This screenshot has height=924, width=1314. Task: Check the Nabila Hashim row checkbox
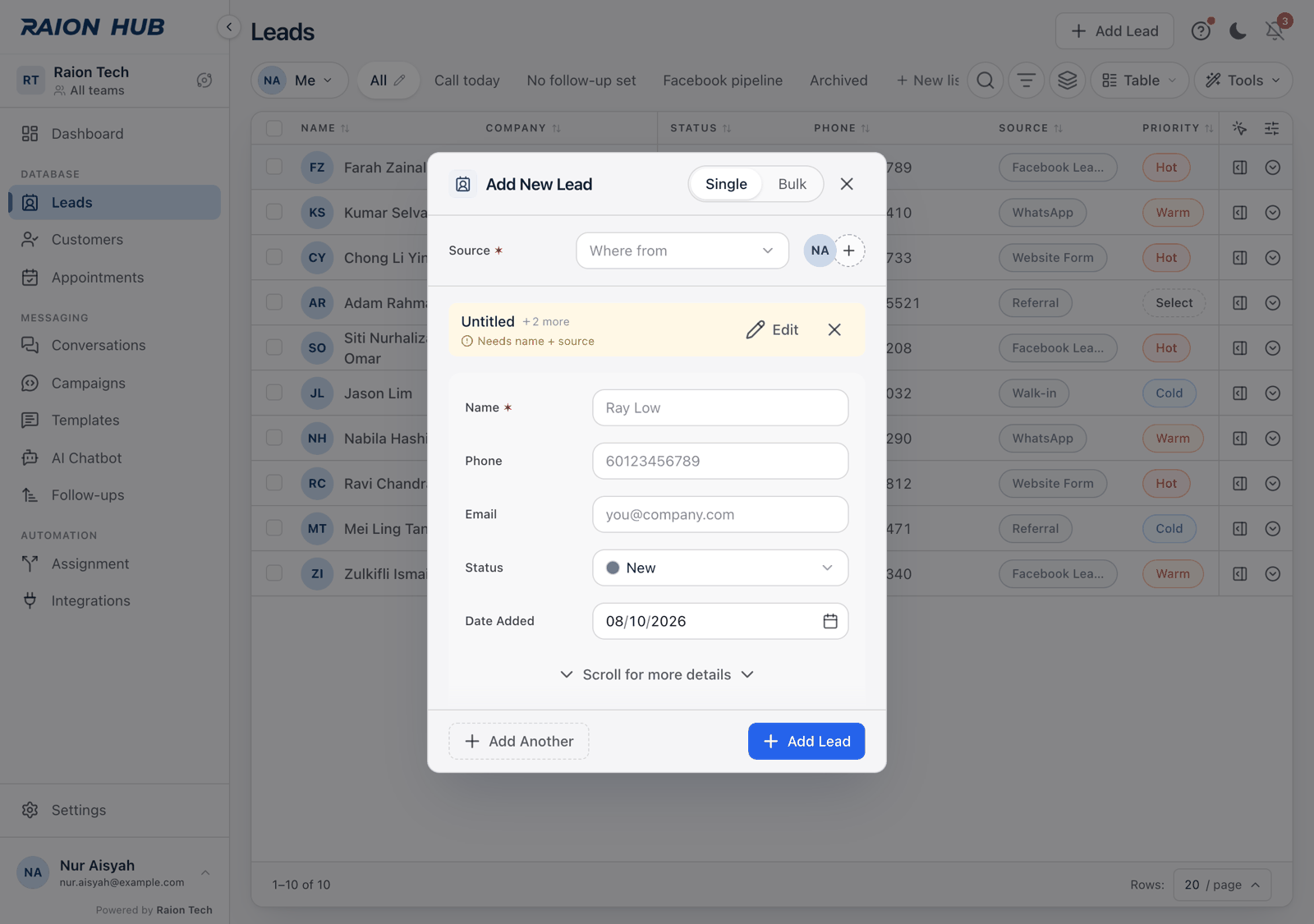tap(274, 438)
